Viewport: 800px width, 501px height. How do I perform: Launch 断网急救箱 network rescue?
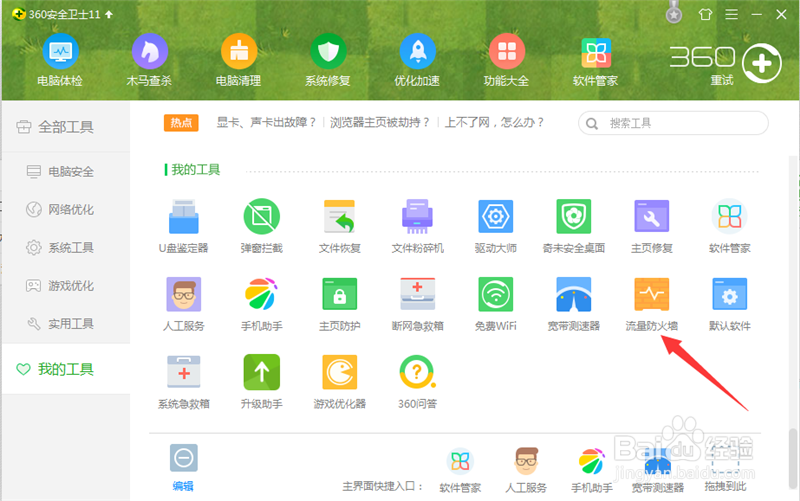(417, 304)
